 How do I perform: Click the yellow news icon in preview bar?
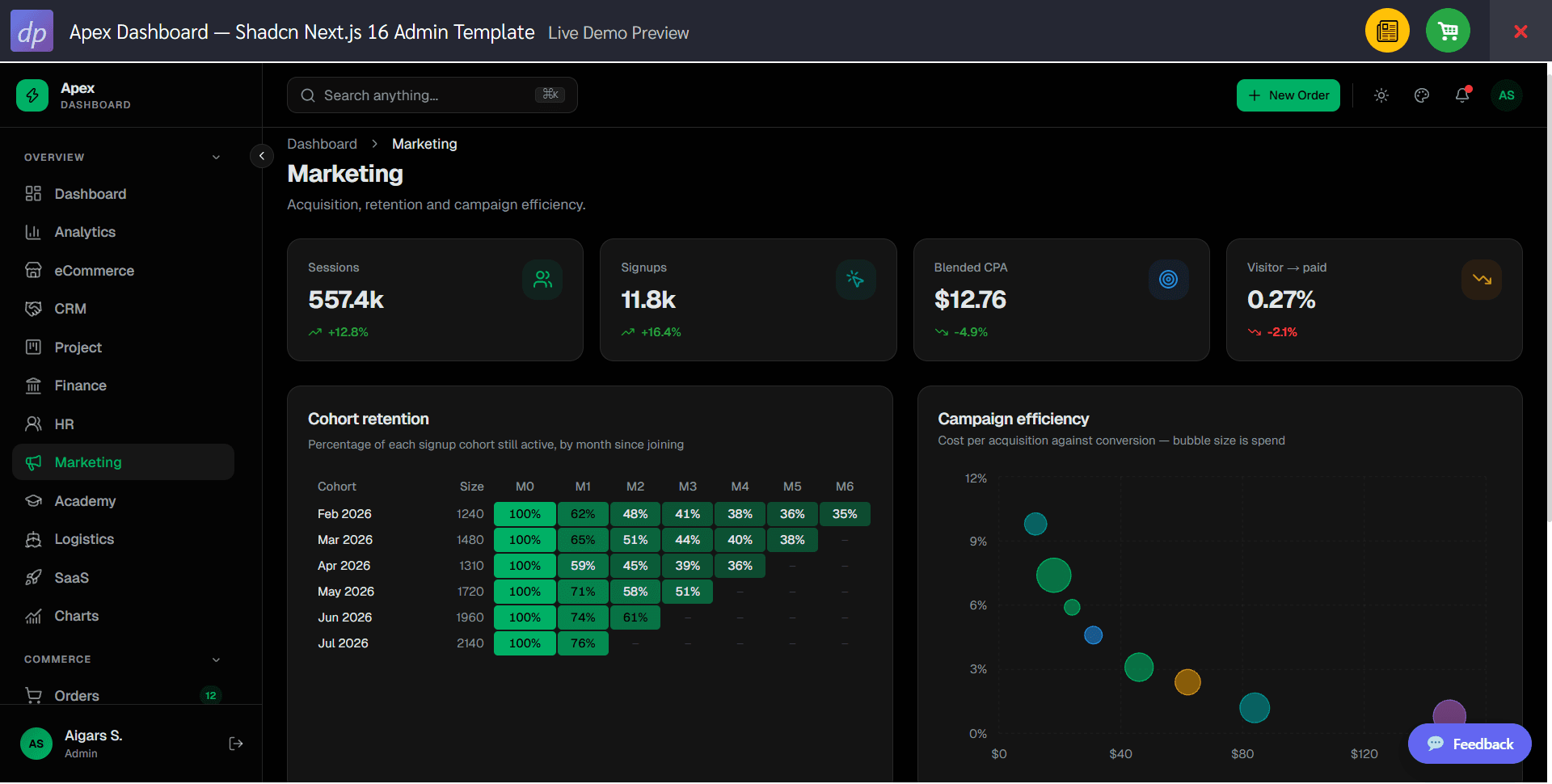[1387, 31]
